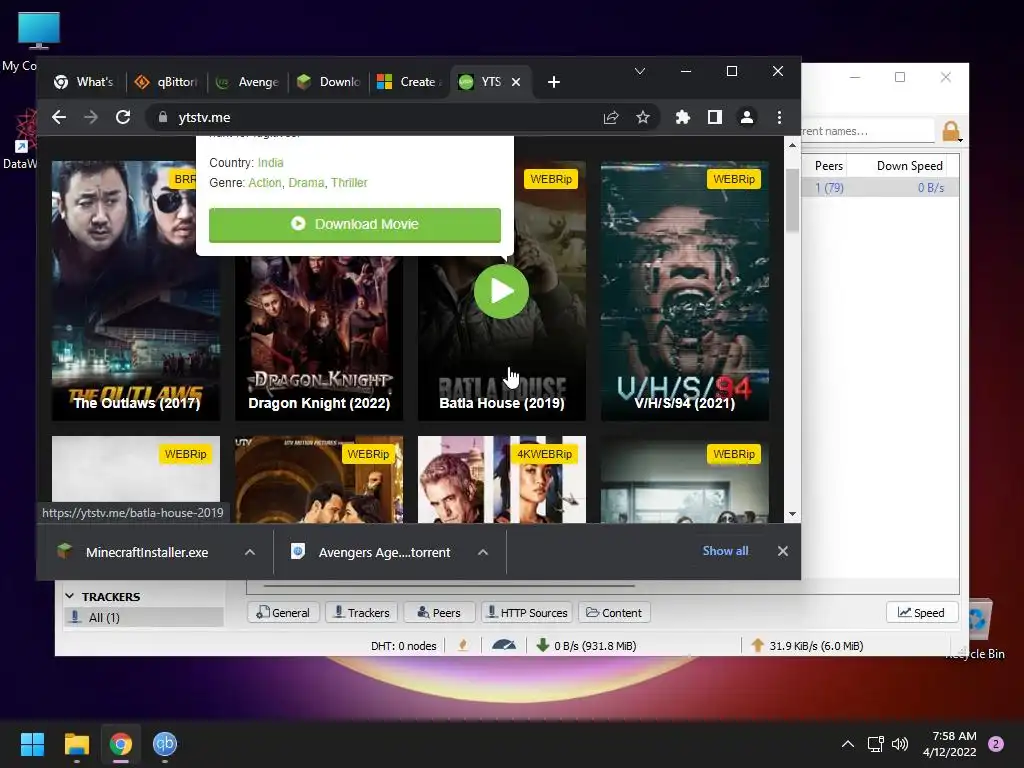
Task: Sort by Down Speed column in qBittorrent
Action: [909, 166]
